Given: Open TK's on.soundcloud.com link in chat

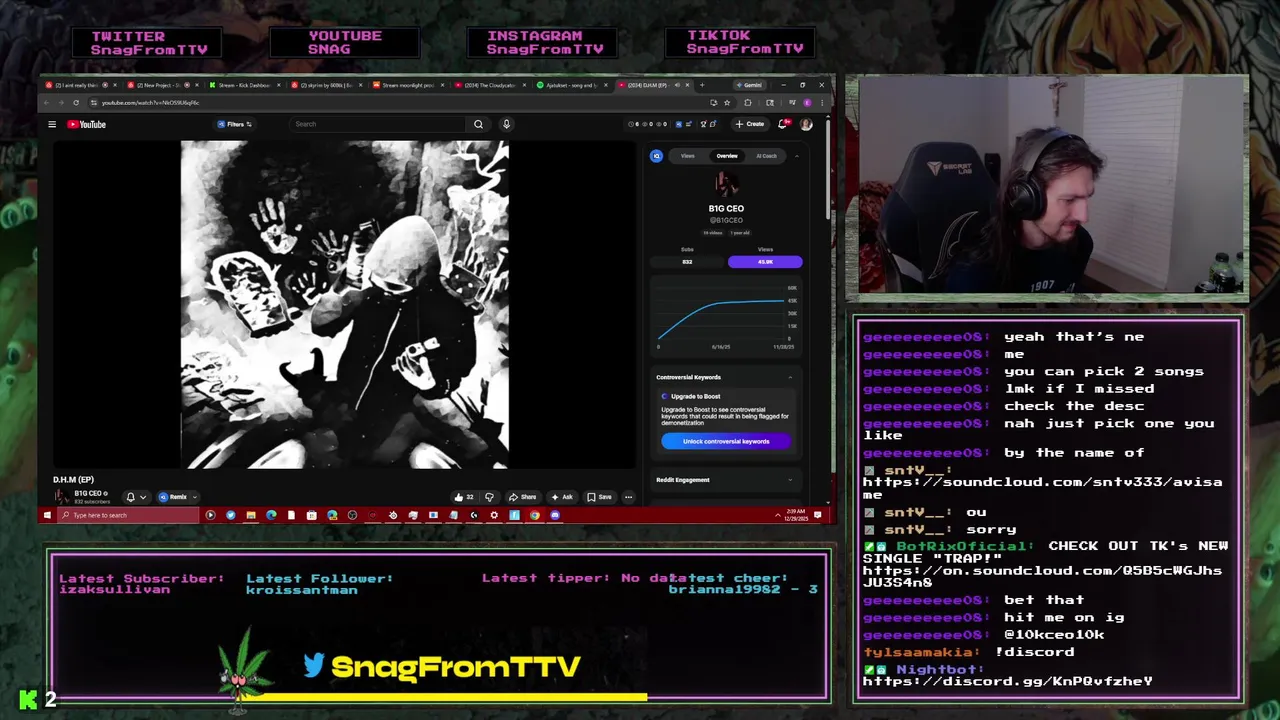Looking at the screenshot, I should 1042,576.
